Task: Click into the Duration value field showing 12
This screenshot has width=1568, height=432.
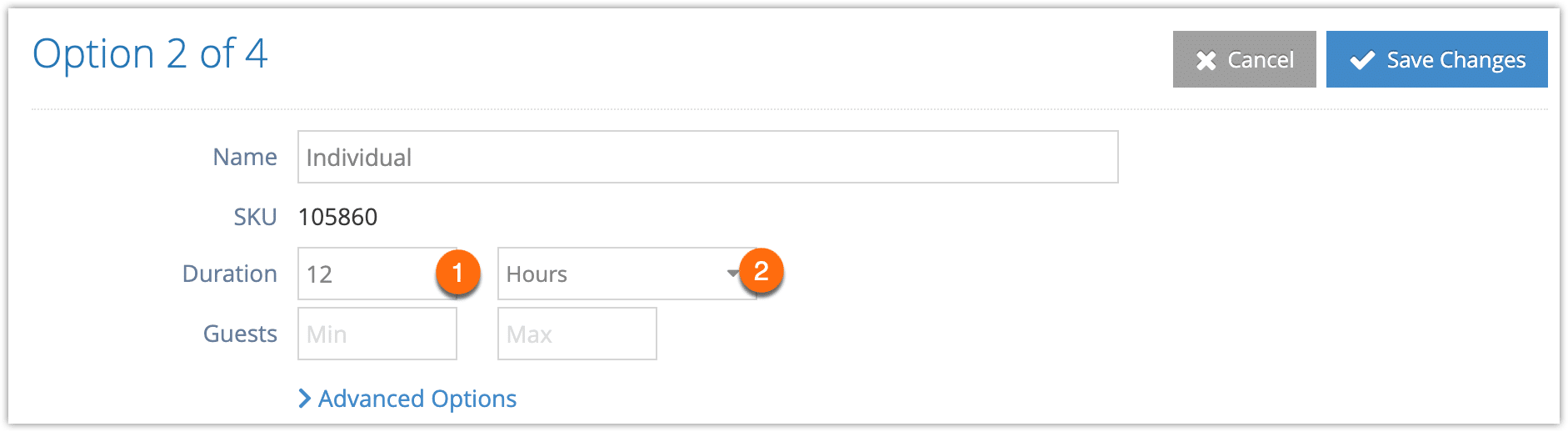Action: pos(377,274)
